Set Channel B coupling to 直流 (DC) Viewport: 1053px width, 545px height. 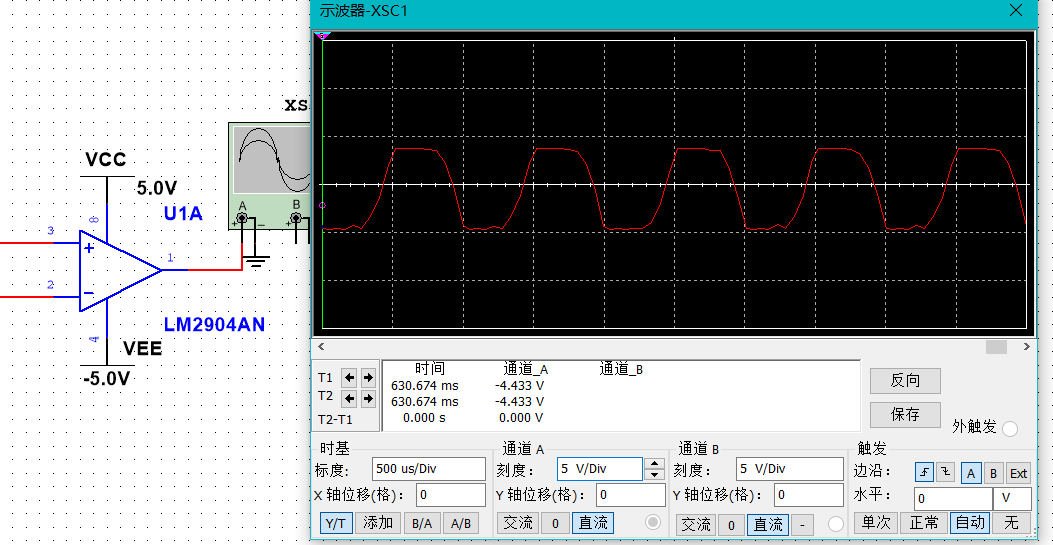coord(768,524)
